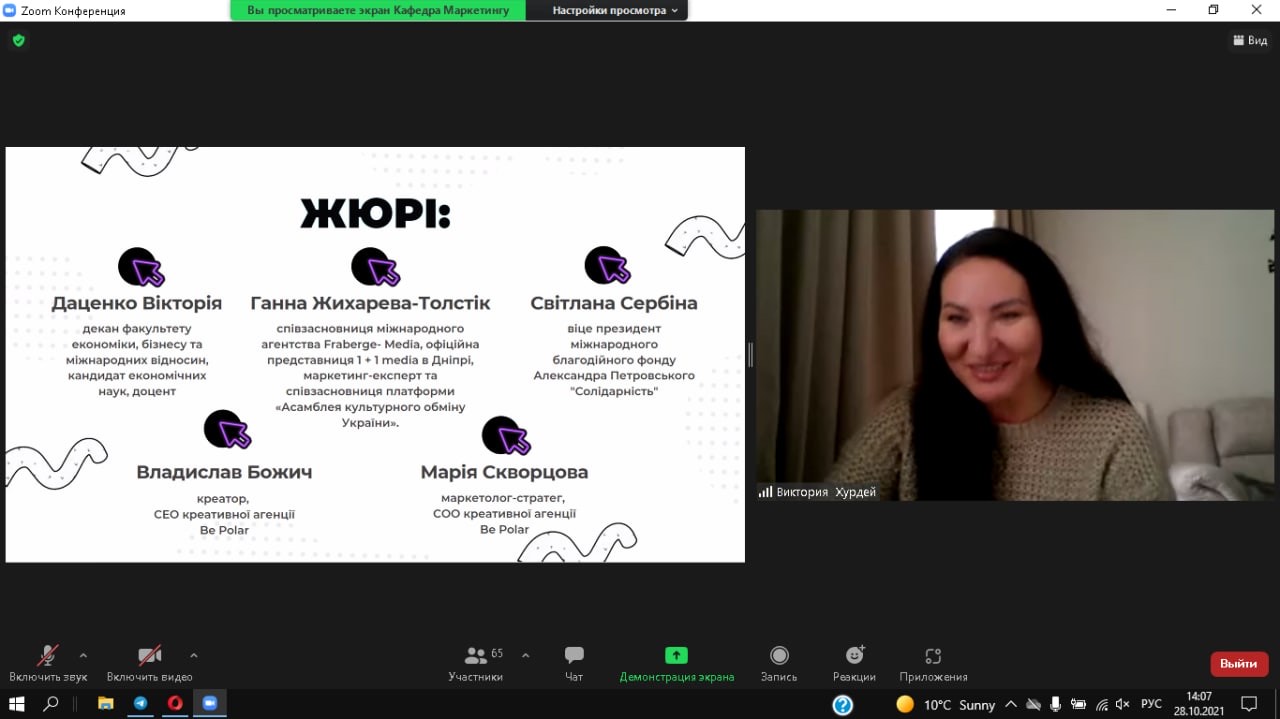Open Настройки просмотра view options dropdown

coord(615,10)
